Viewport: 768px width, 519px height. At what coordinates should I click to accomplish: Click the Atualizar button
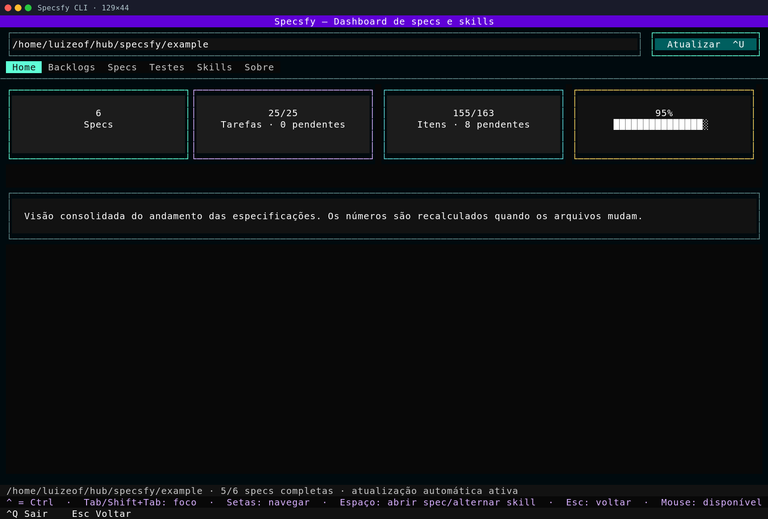(x=705, y=44)
